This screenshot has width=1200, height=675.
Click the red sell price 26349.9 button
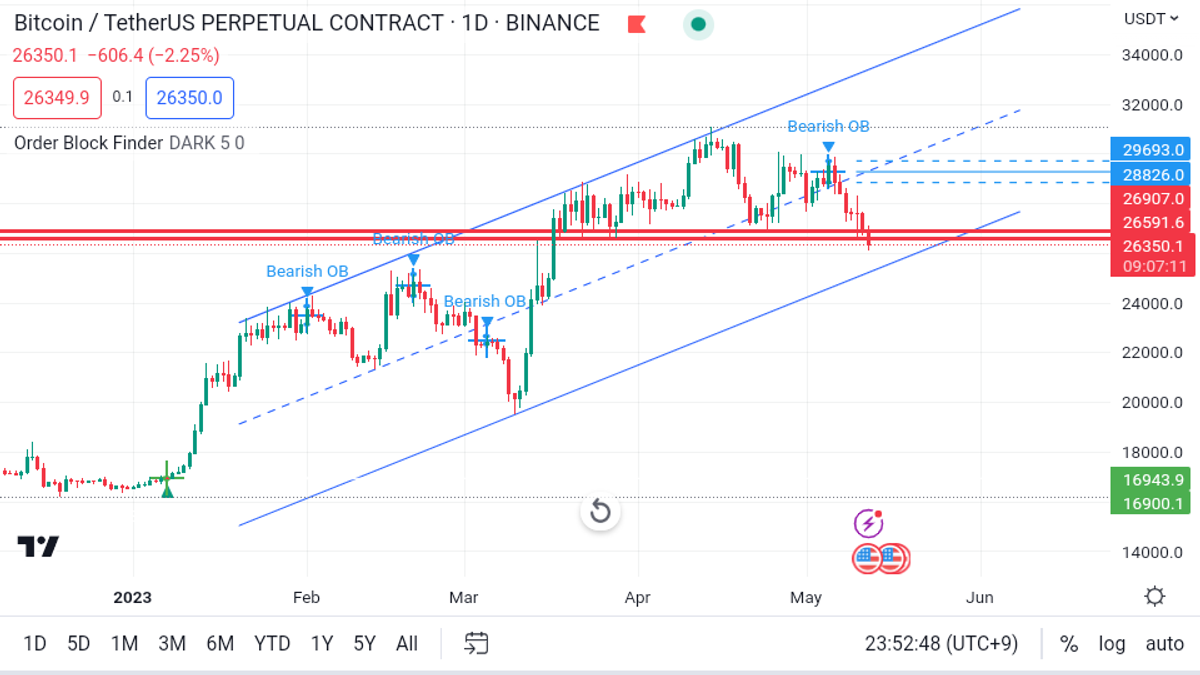click(57, 98)
